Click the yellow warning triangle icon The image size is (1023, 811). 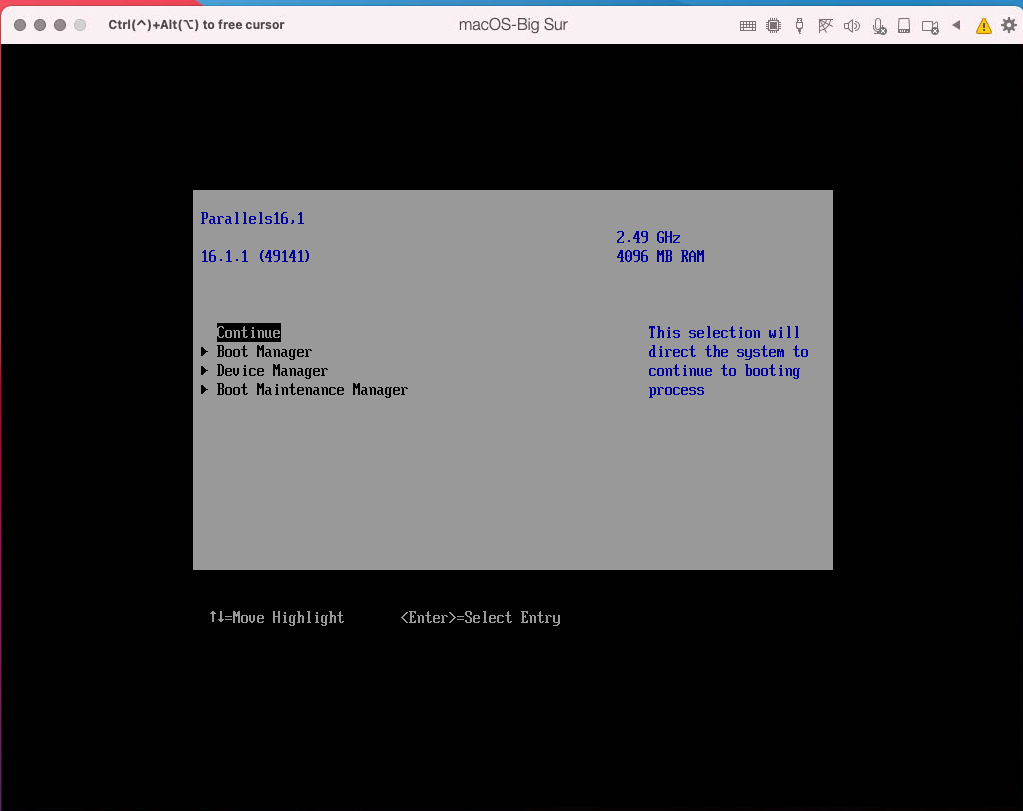pos(983,26)
